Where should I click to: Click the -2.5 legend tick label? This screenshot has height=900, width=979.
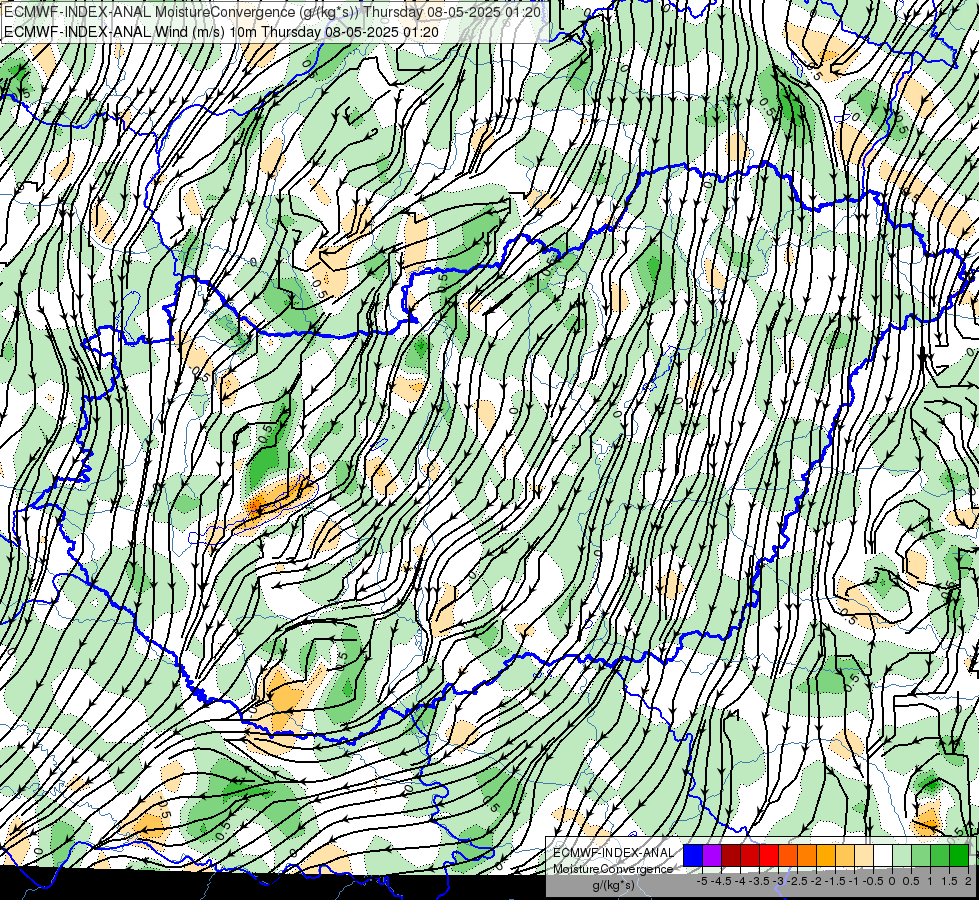(x=797, y=881)
